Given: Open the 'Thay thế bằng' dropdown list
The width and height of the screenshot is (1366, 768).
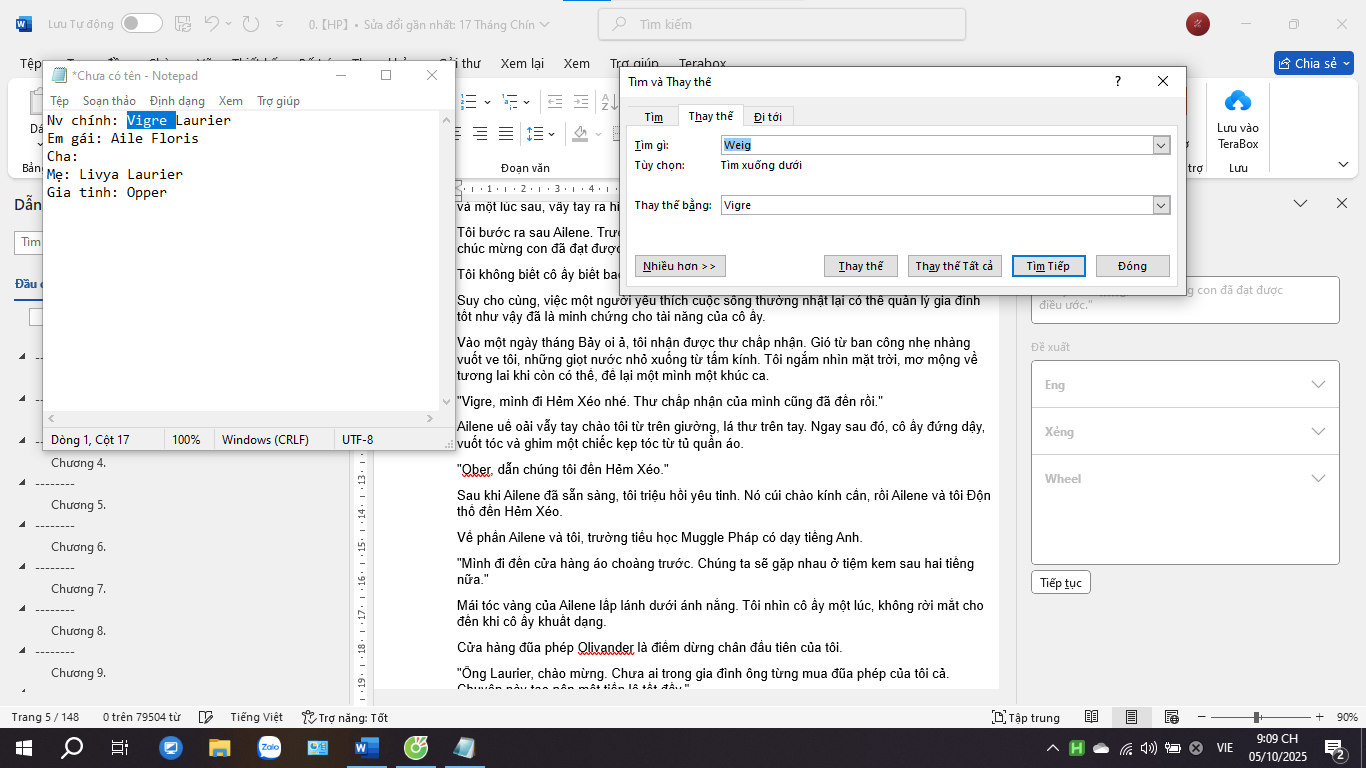Looking at the screenshot, I should 1161,205.
